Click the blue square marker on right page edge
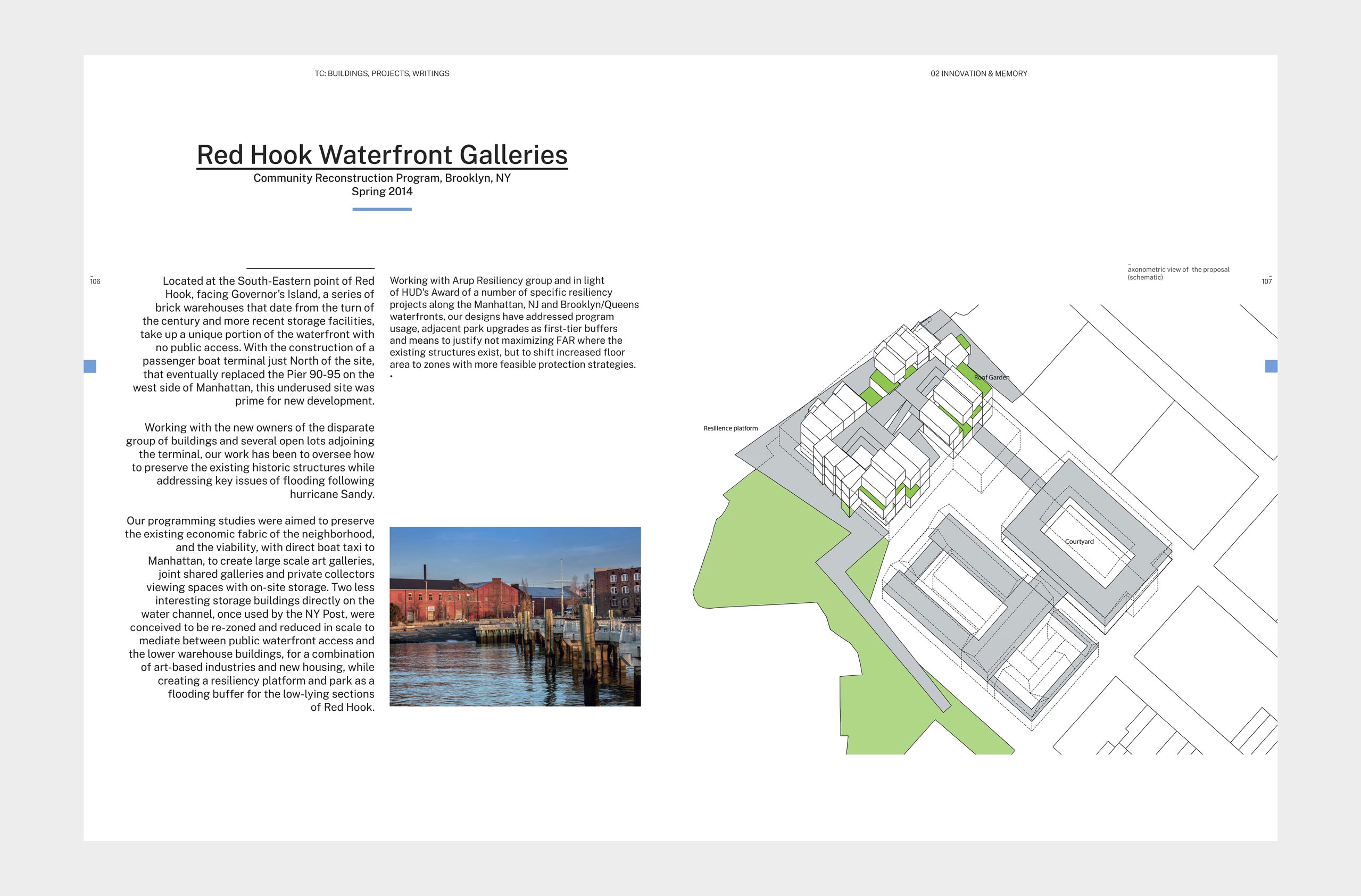The height and width of the screenshot is (896, 1361). (1271, 366)
